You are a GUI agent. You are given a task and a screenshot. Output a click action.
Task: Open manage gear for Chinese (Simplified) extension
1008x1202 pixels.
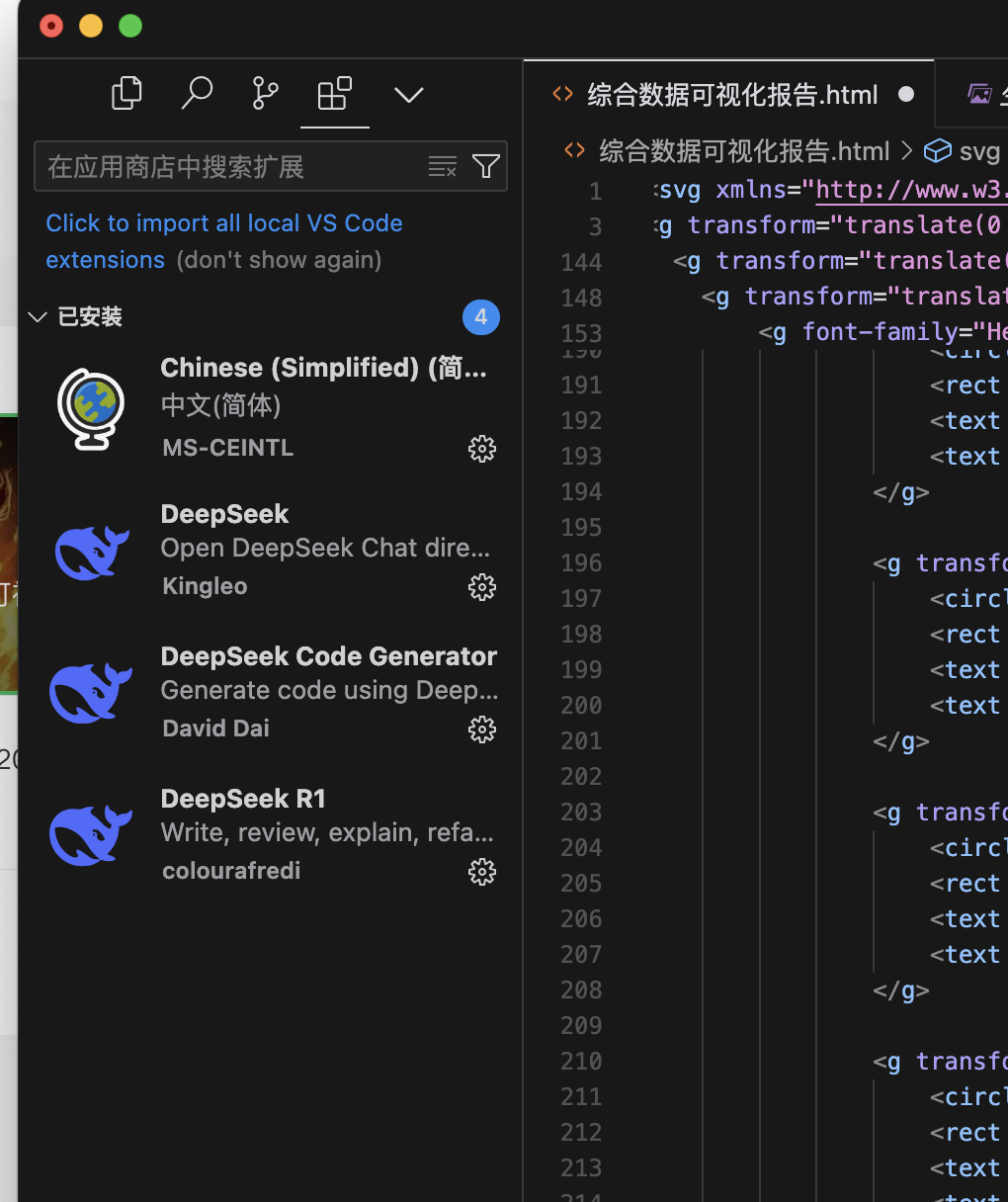click(482, 449)
